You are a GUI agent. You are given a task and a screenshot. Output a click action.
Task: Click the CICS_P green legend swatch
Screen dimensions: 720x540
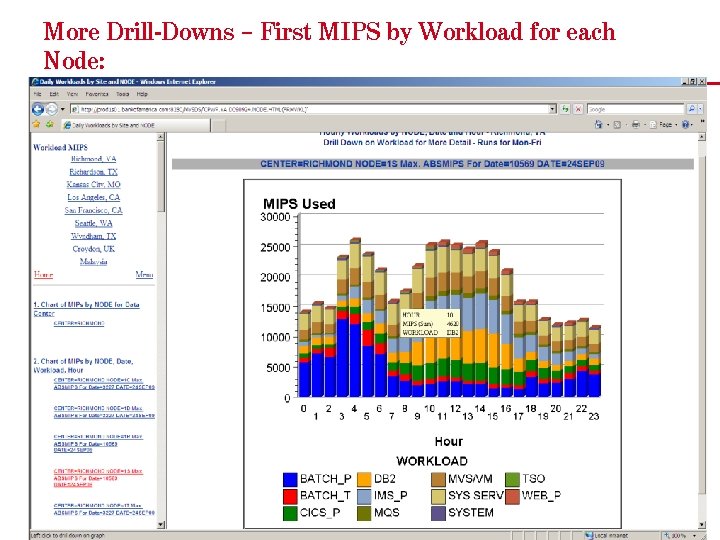tap(290, 513)
